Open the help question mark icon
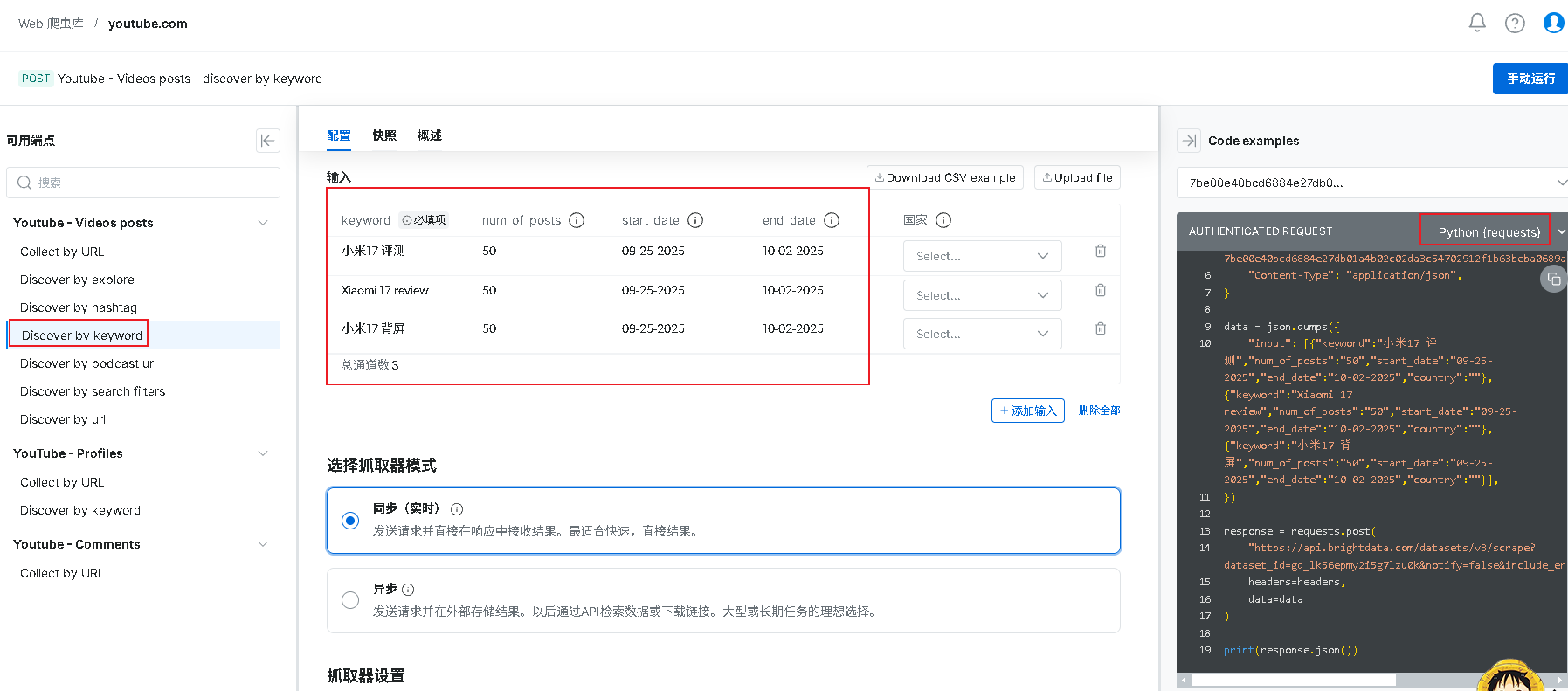The height and width of the screenshot is (691, 1568). pos(1515,24)
